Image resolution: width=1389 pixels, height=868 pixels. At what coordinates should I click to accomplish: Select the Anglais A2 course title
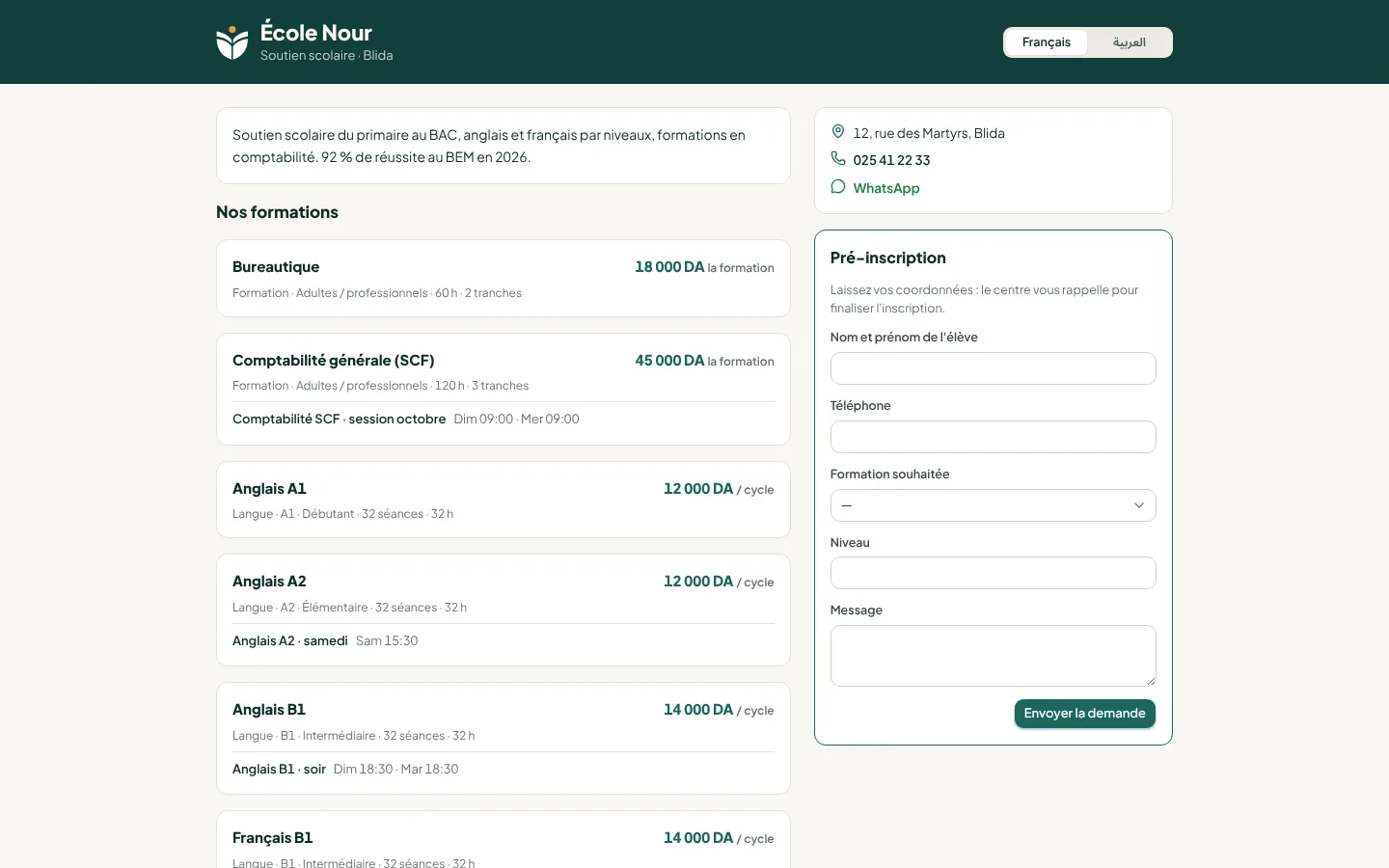coord(269,582)
